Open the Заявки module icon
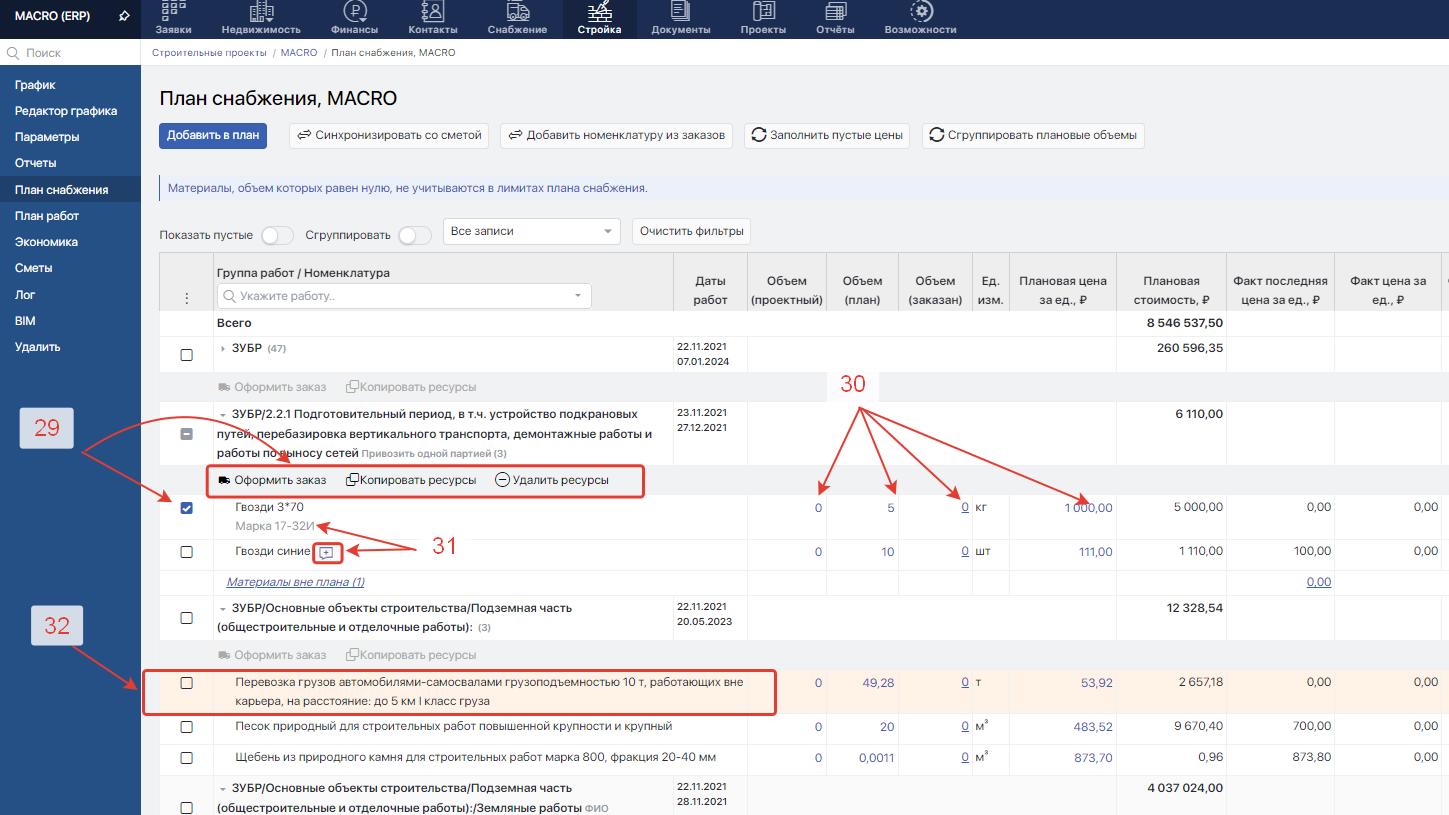The image size is (1449, 815). pos(173,12)
